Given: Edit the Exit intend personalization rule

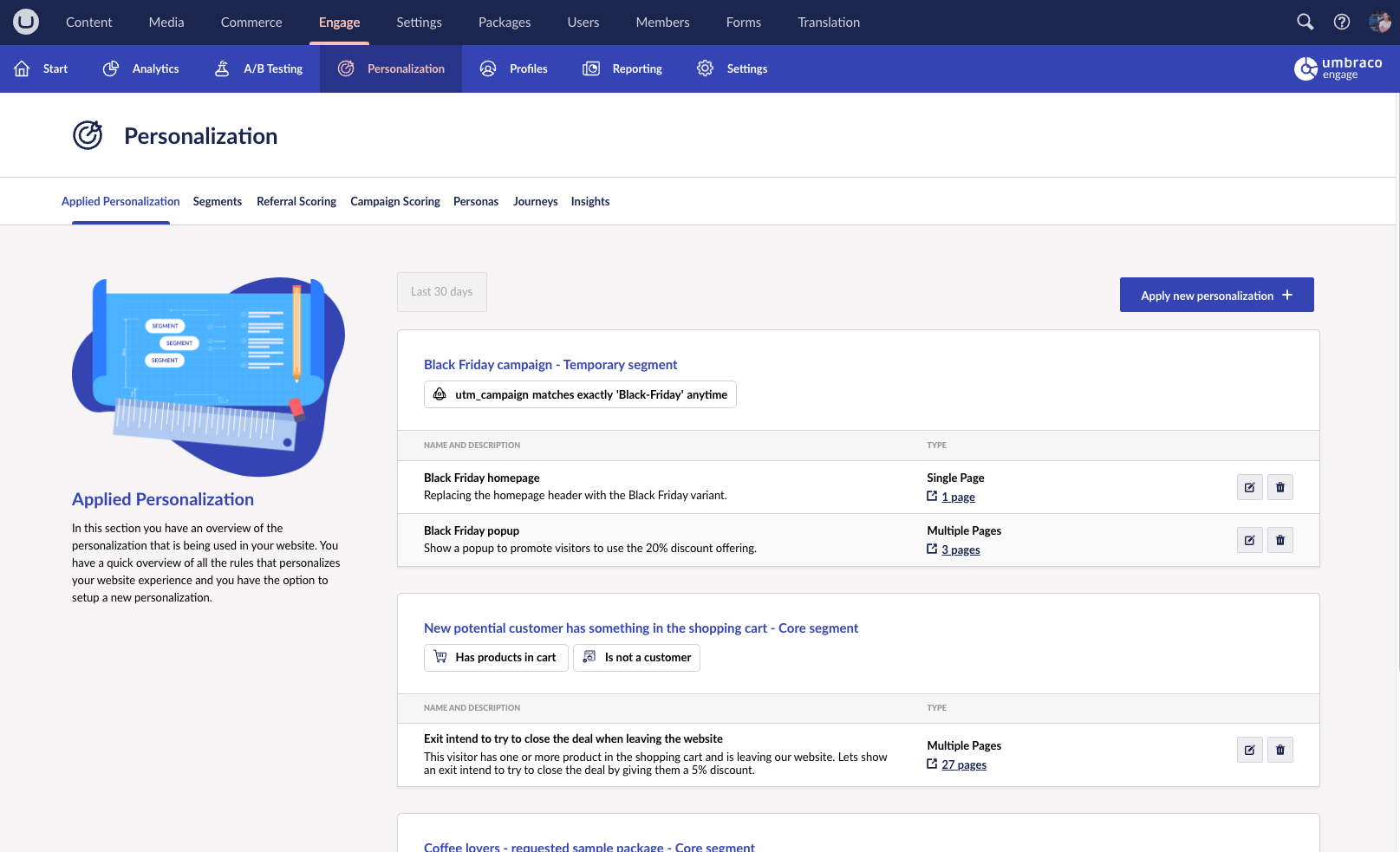Looking at the screenshot, I should [x=1249, y=750].
